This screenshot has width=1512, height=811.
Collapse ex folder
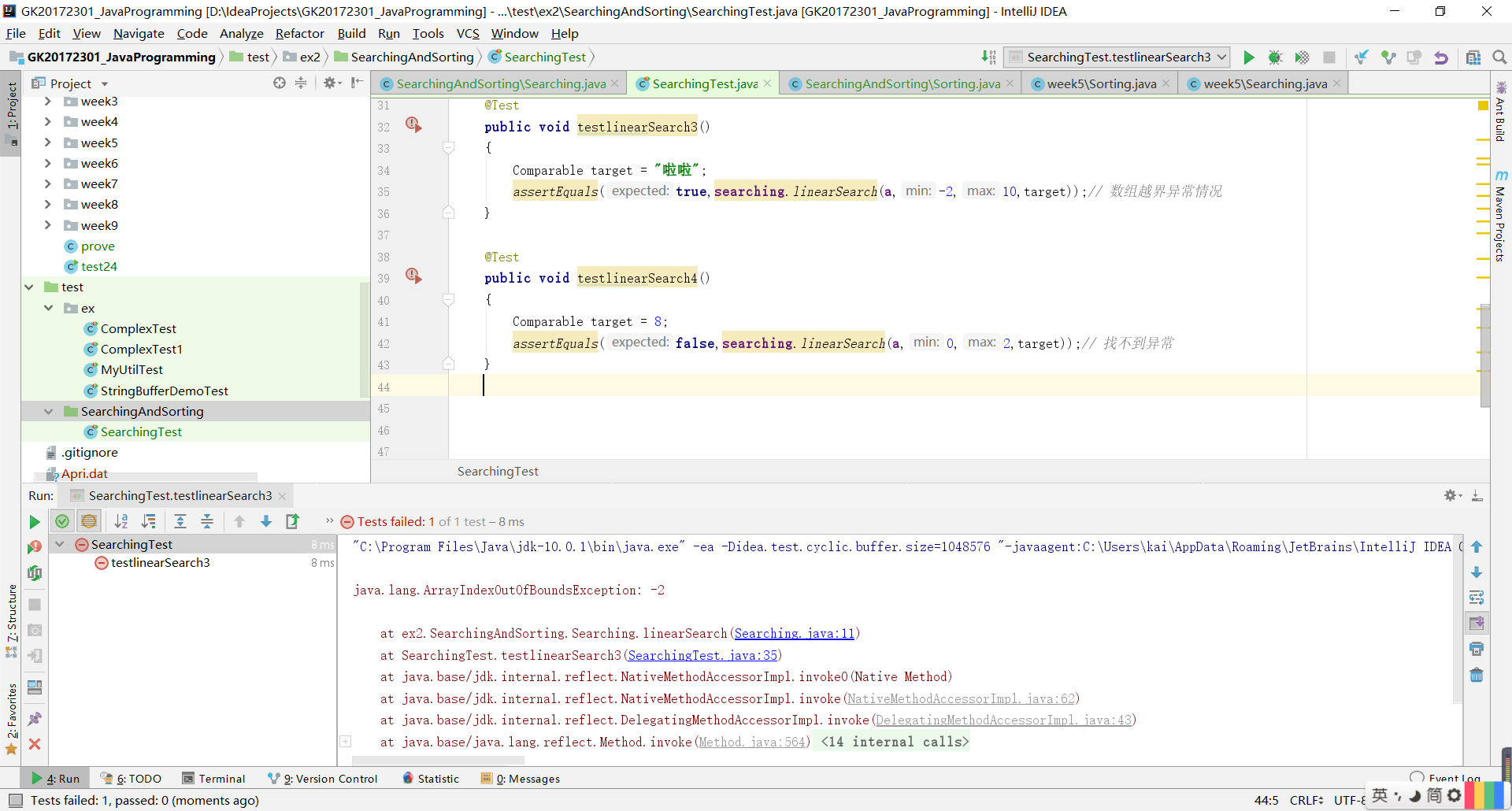(x=48, y=309)
